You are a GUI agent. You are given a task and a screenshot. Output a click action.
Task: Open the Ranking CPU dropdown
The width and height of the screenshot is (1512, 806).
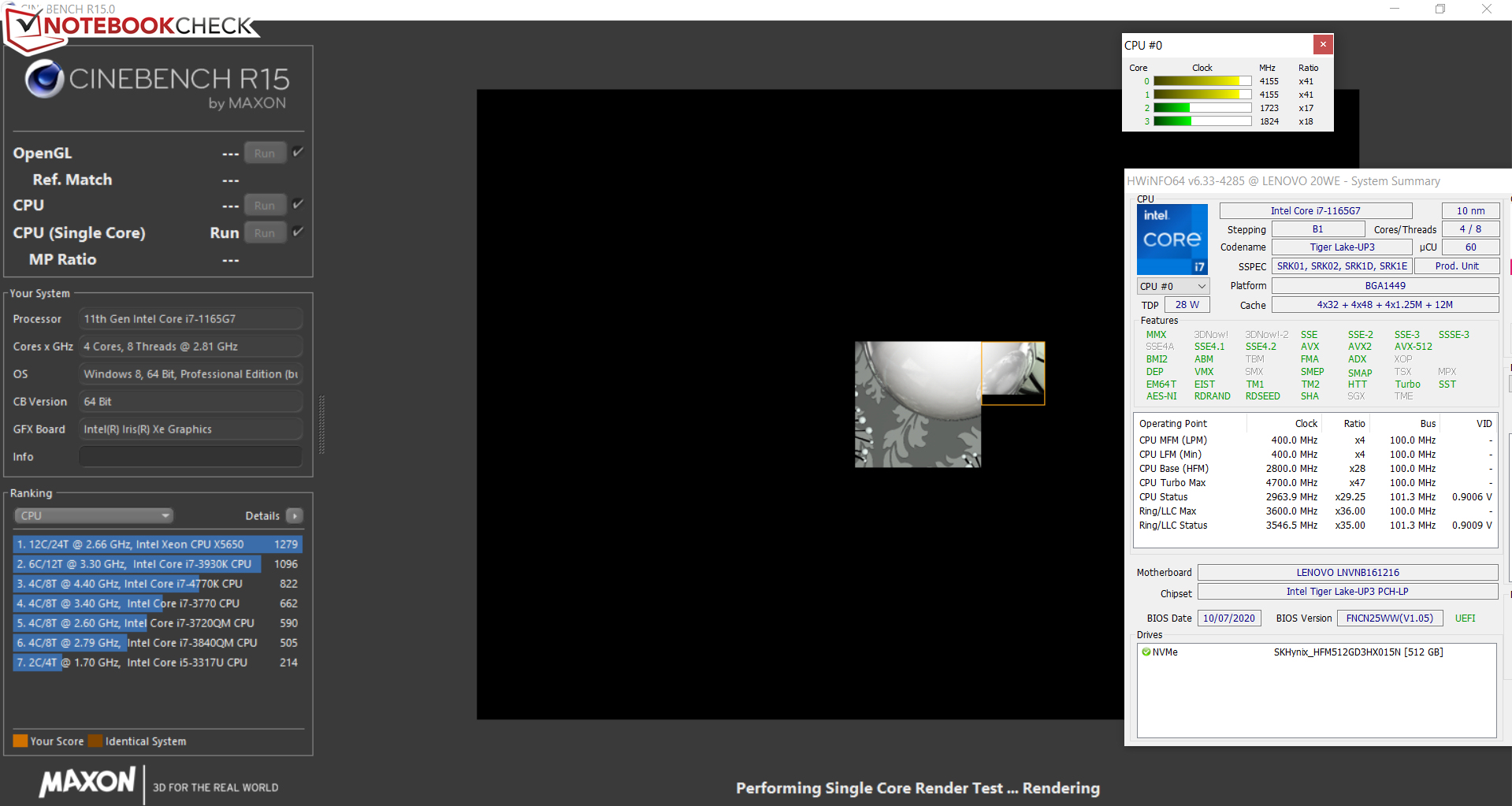tap(94, 515)
